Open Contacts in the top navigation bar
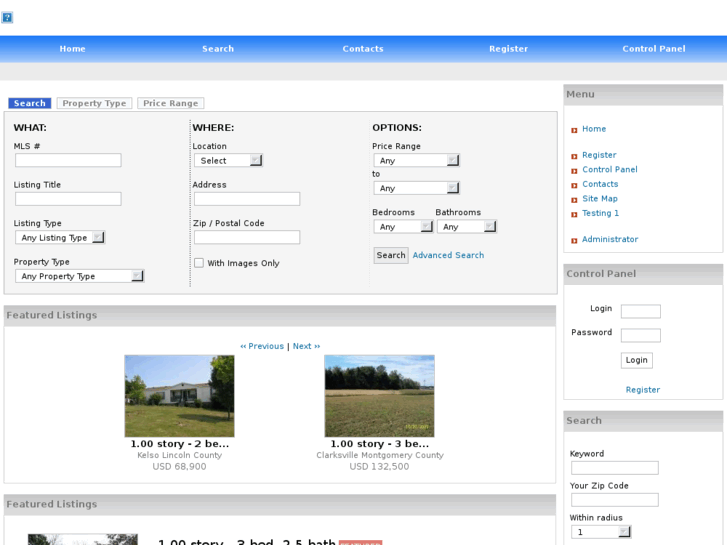This screenshot has width=727, height=545. pyautogui.click(x=363, y=49)
